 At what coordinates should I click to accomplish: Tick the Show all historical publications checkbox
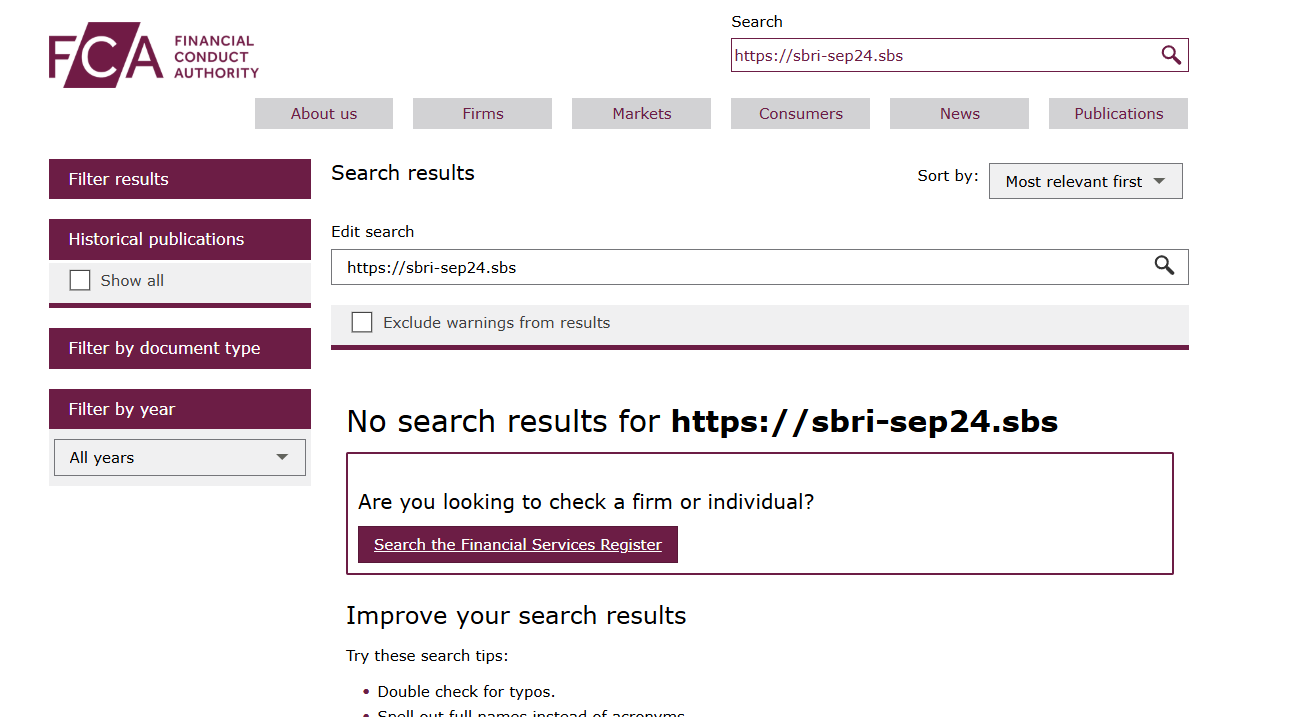(x=80, y=280)
